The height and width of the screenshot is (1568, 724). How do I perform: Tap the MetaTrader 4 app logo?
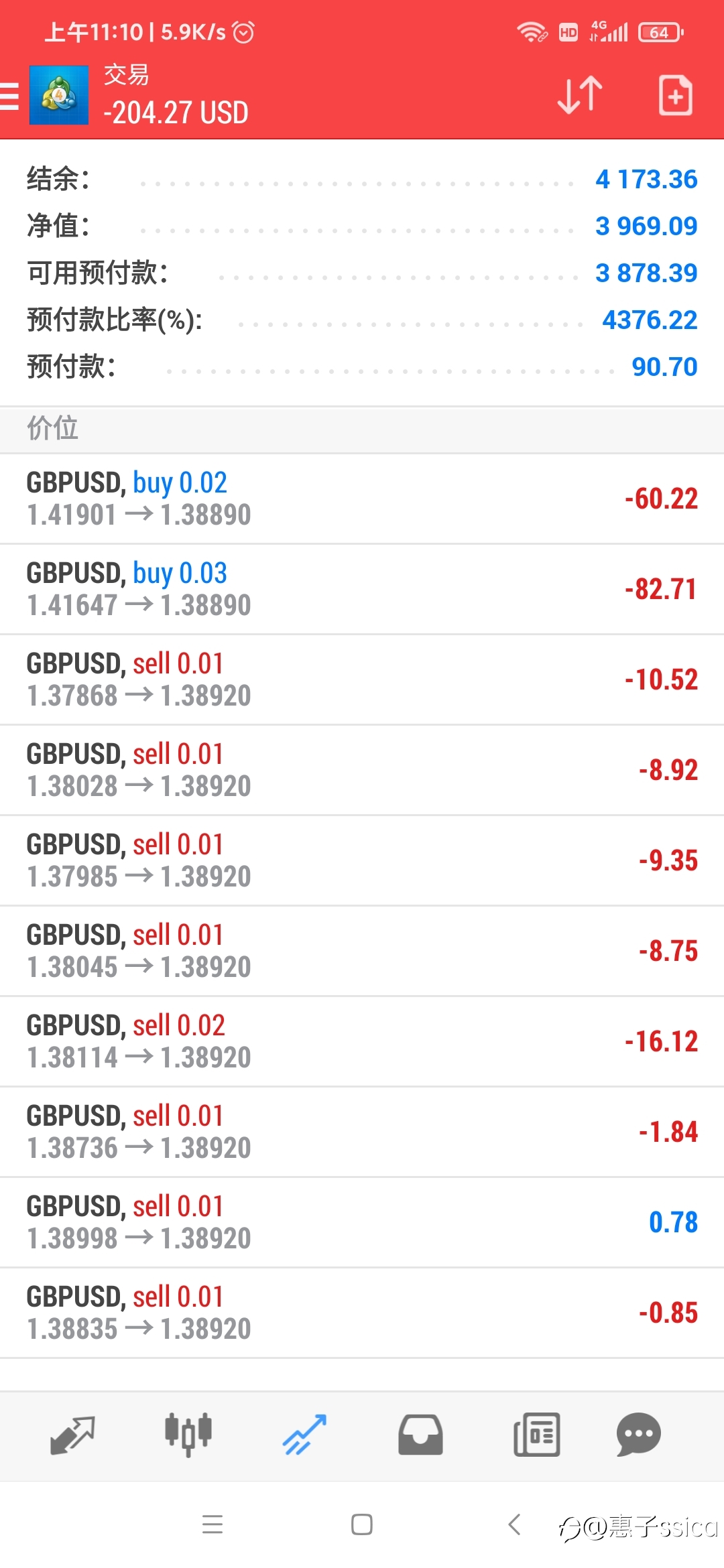click(59, 95)
